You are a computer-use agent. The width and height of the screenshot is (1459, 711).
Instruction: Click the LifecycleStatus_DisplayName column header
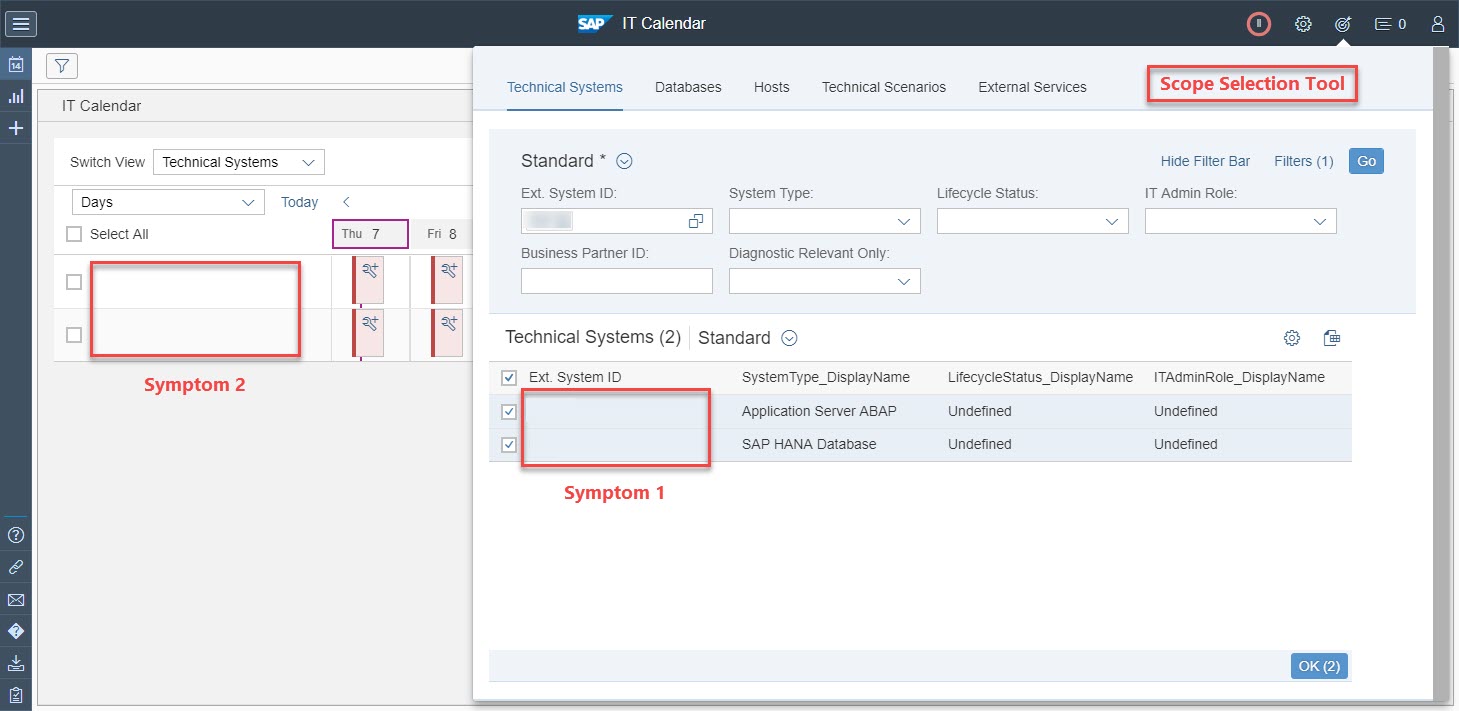(x=1040, y=377)
